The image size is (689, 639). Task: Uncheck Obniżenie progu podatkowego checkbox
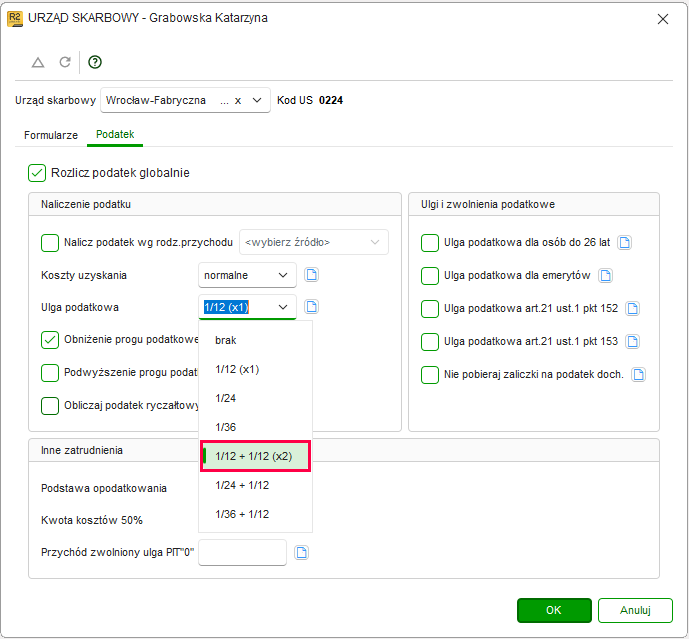click(50, 340)
